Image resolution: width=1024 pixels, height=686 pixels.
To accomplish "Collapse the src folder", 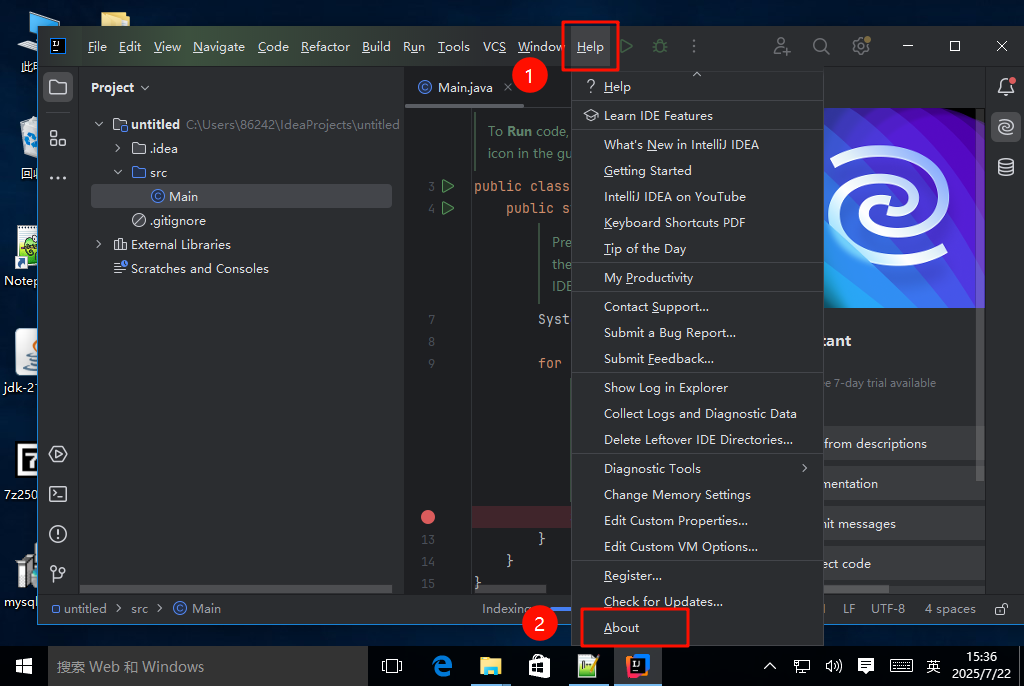I will click(118, 172).
